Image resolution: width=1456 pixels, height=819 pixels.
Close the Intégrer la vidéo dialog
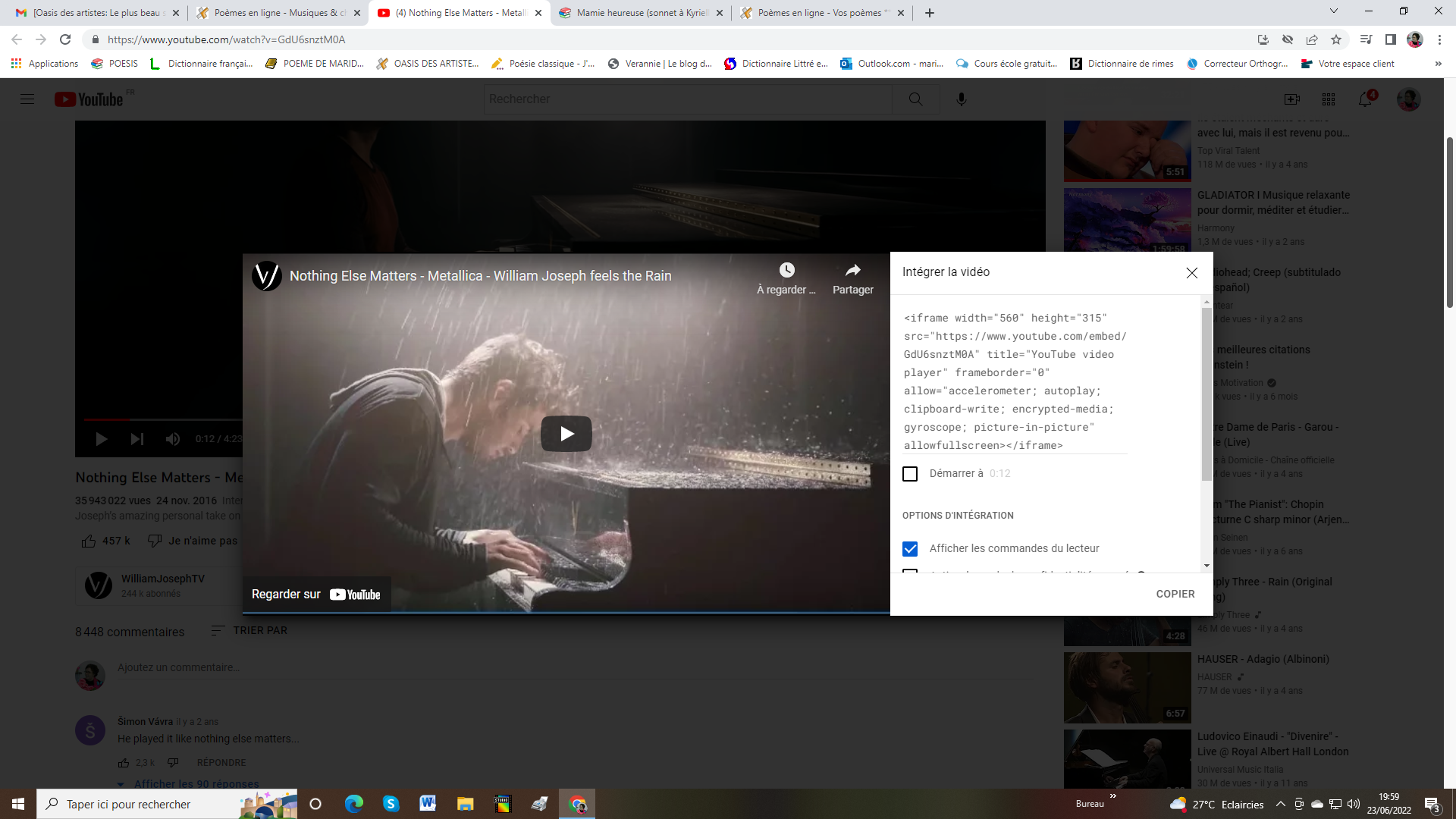1191,273
